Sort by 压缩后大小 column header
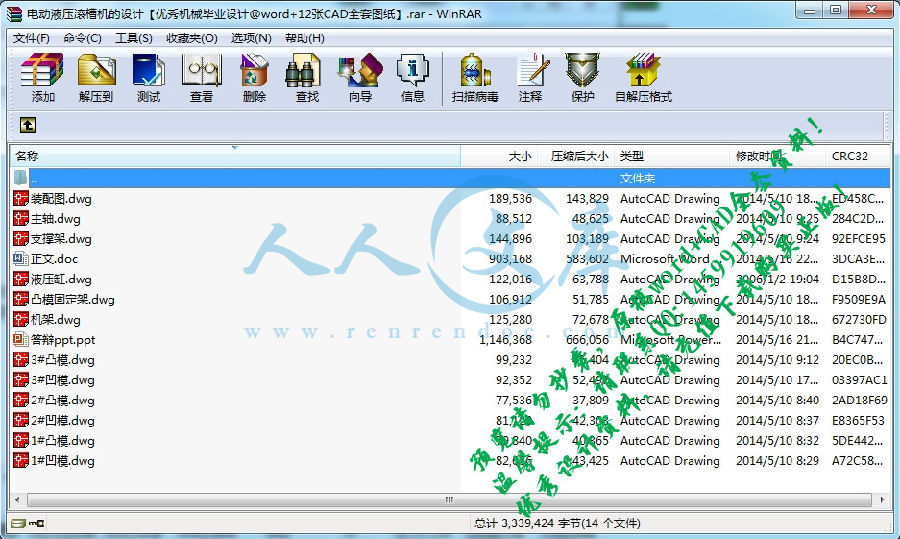 576,156
